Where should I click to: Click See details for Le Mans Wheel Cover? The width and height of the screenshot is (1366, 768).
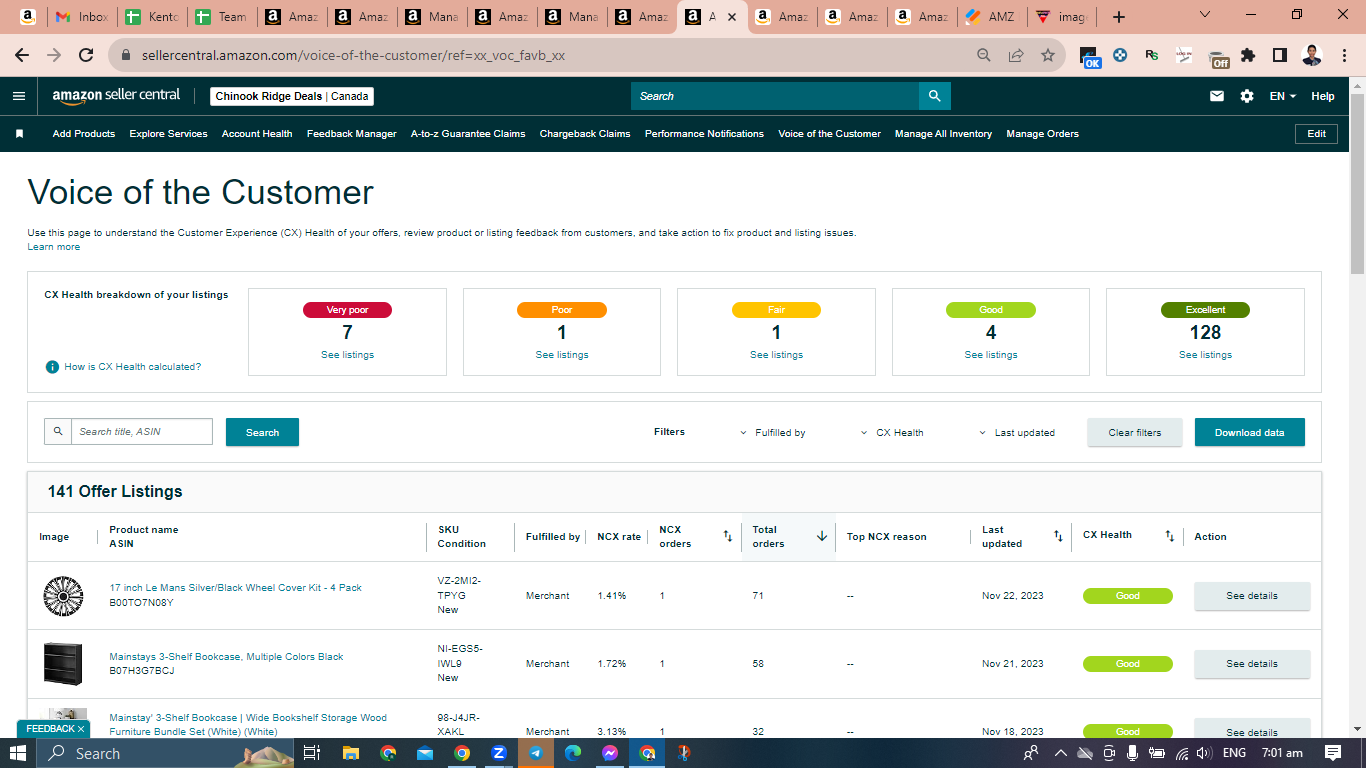[1252, 596]
